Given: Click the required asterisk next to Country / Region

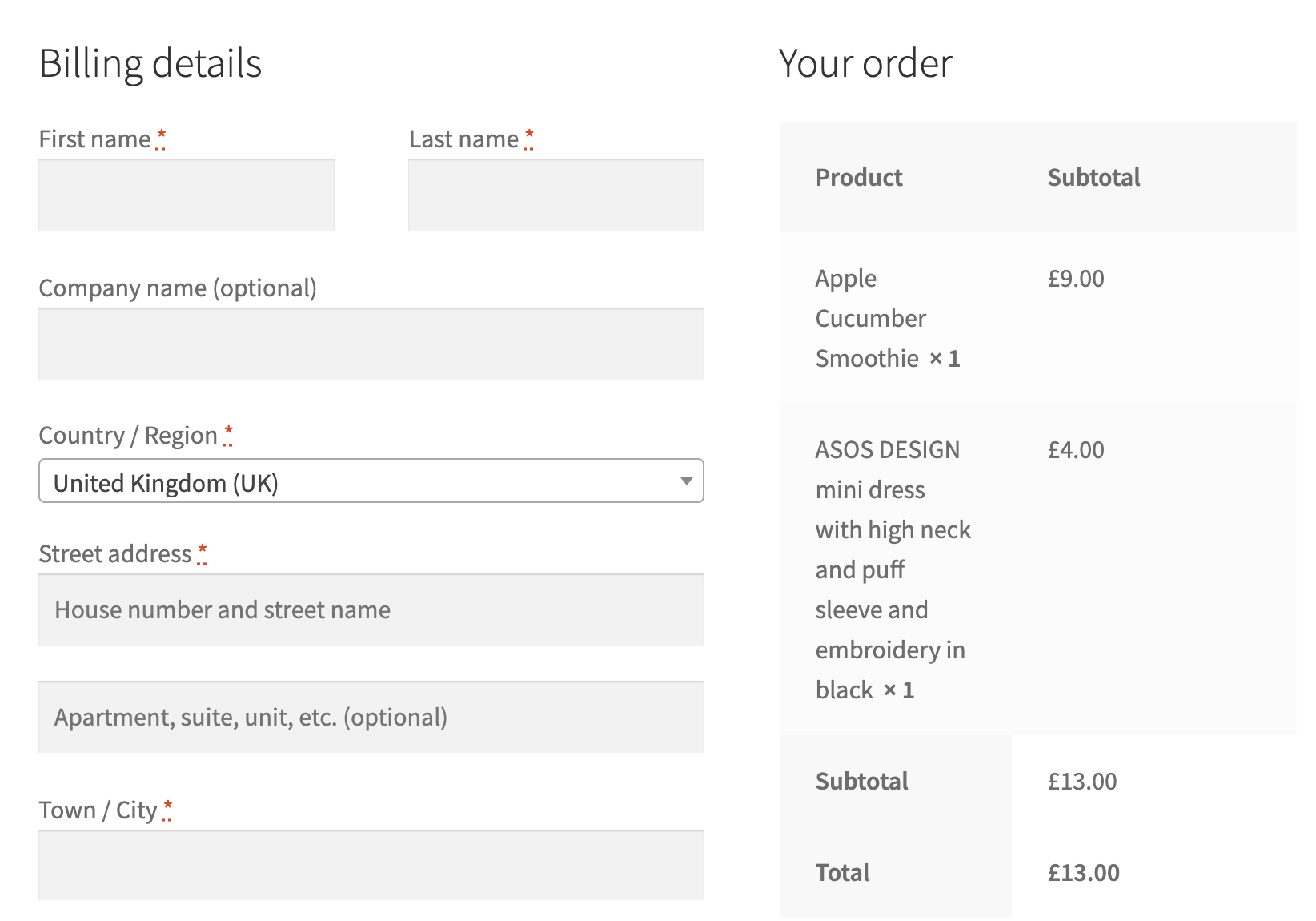Looking at the screenshot, I should click(x=228, y=435).
